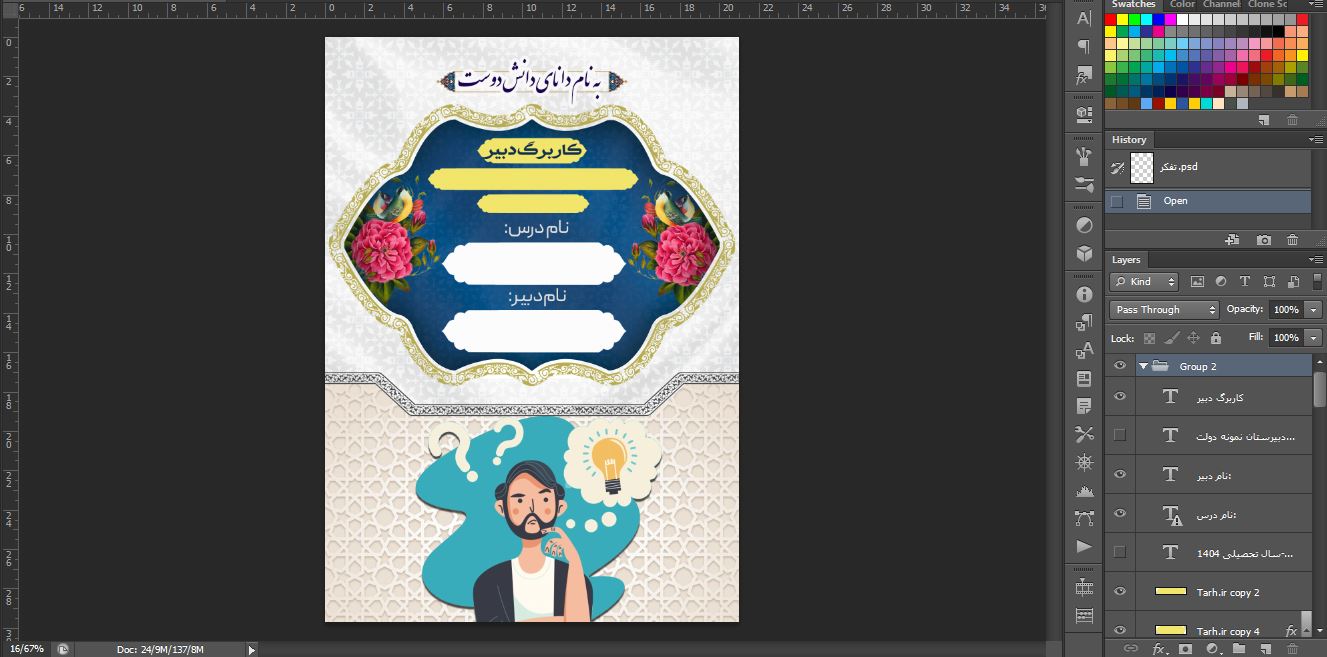Viewport: 1327px width, 657px height.
Task: Open the History panel flyout menu
Action: [1315, 140]
